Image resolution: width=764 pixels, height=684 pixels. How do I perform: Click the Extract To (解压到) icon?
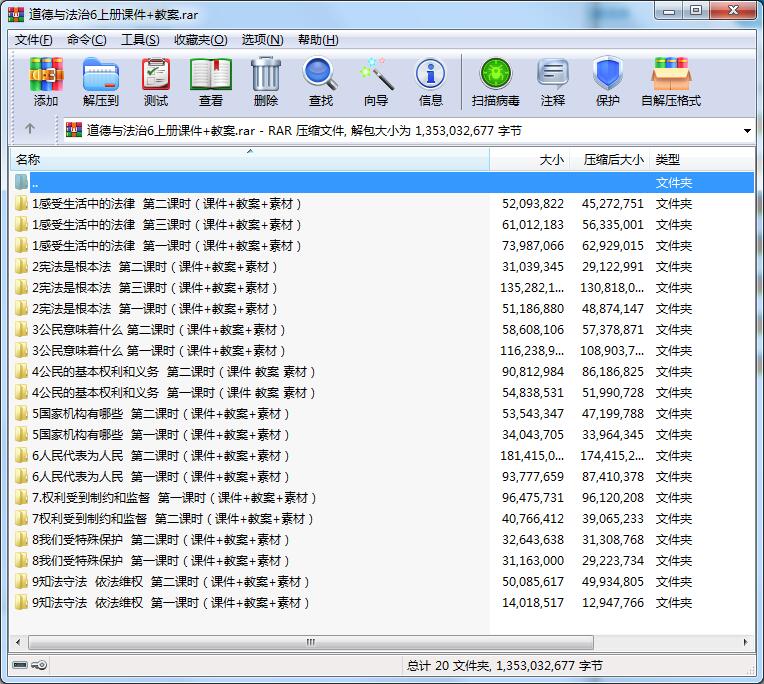coord(101,81)
